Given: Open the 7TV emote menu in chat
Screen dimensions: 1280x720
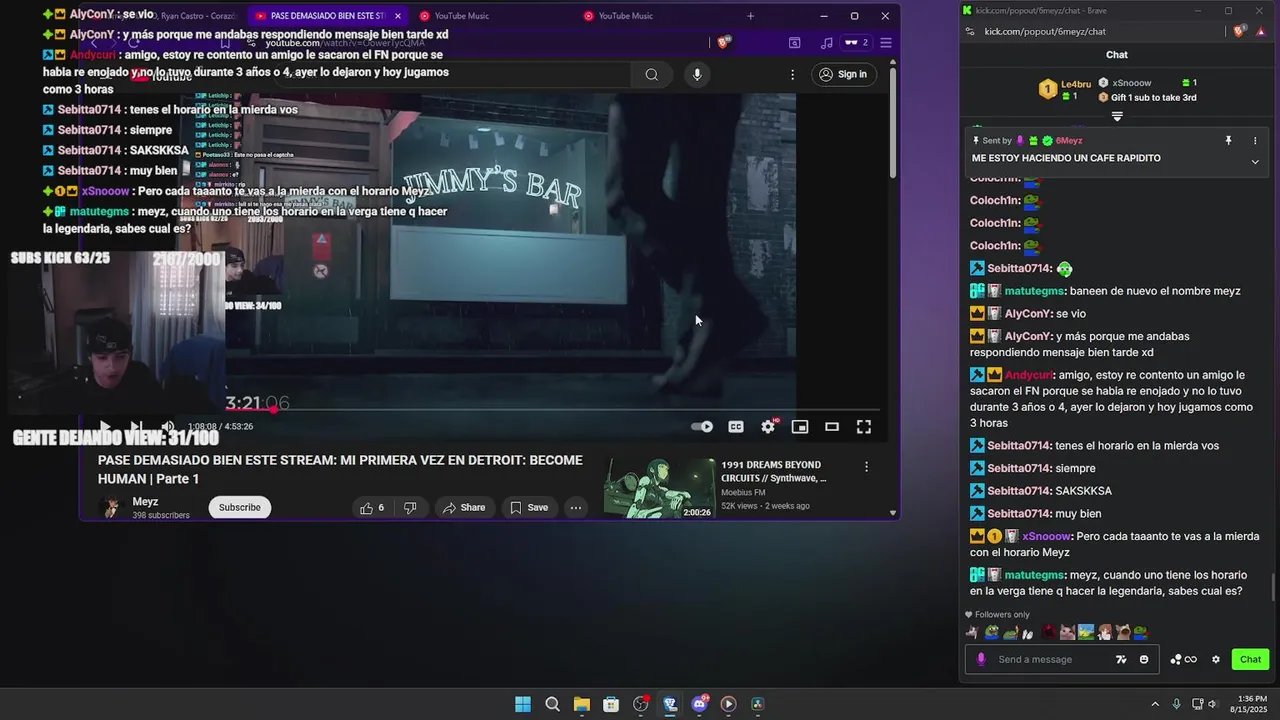Looking at the screenshot, I should coord(1121,659).
